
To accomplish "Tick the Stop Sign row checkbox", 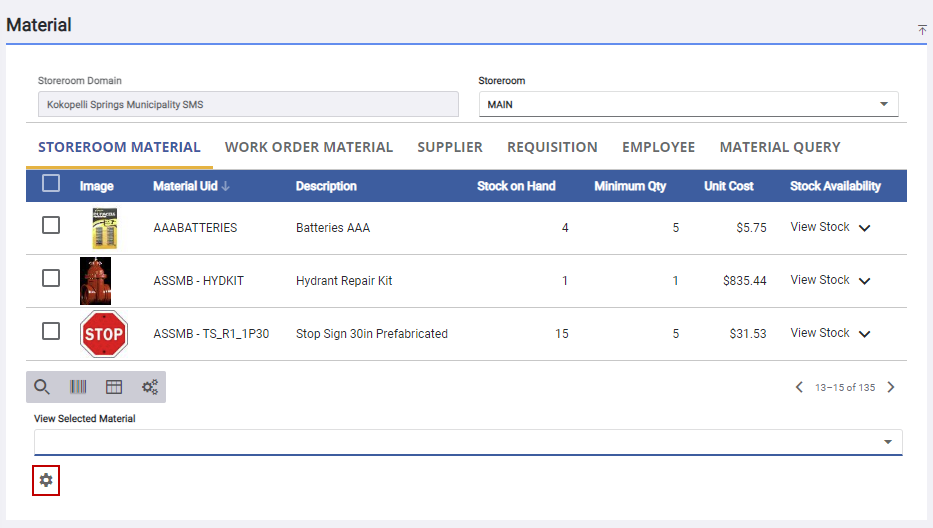I will pyautogui.click(x=51, y=332).
